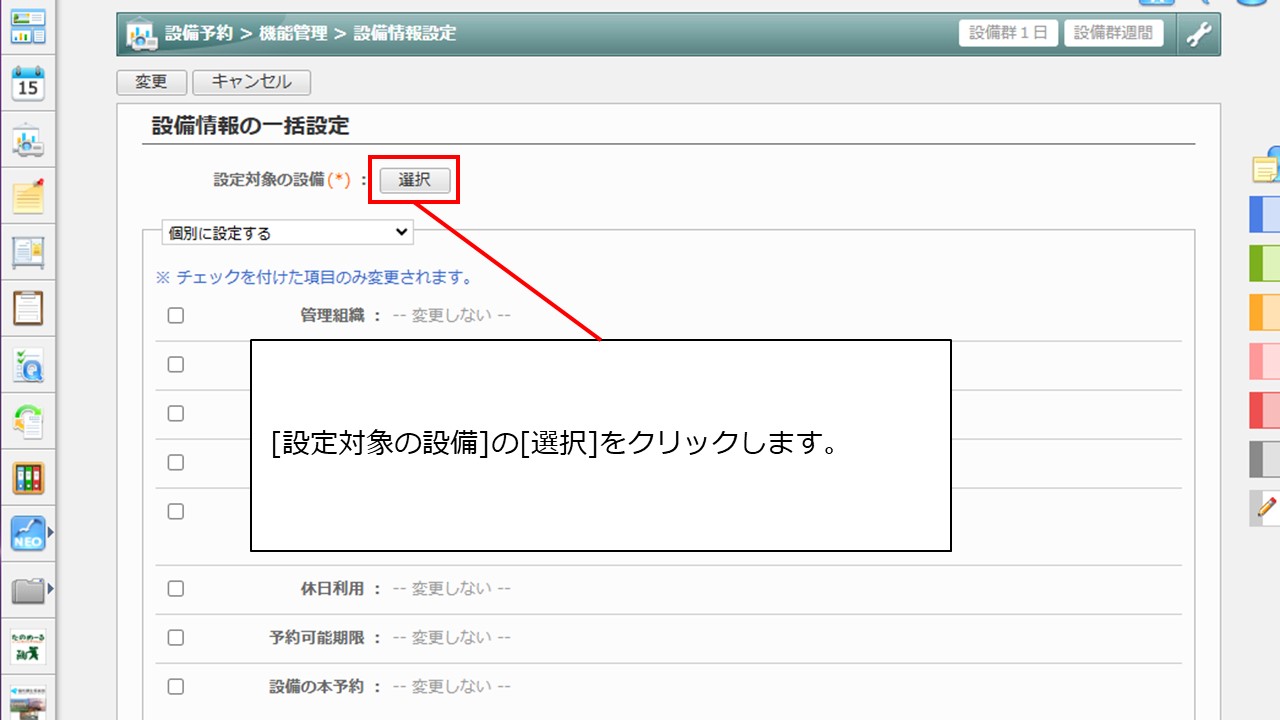Expand the NEO icon submenu arrow
The image size is (1280, 720).
click(51, 534)
